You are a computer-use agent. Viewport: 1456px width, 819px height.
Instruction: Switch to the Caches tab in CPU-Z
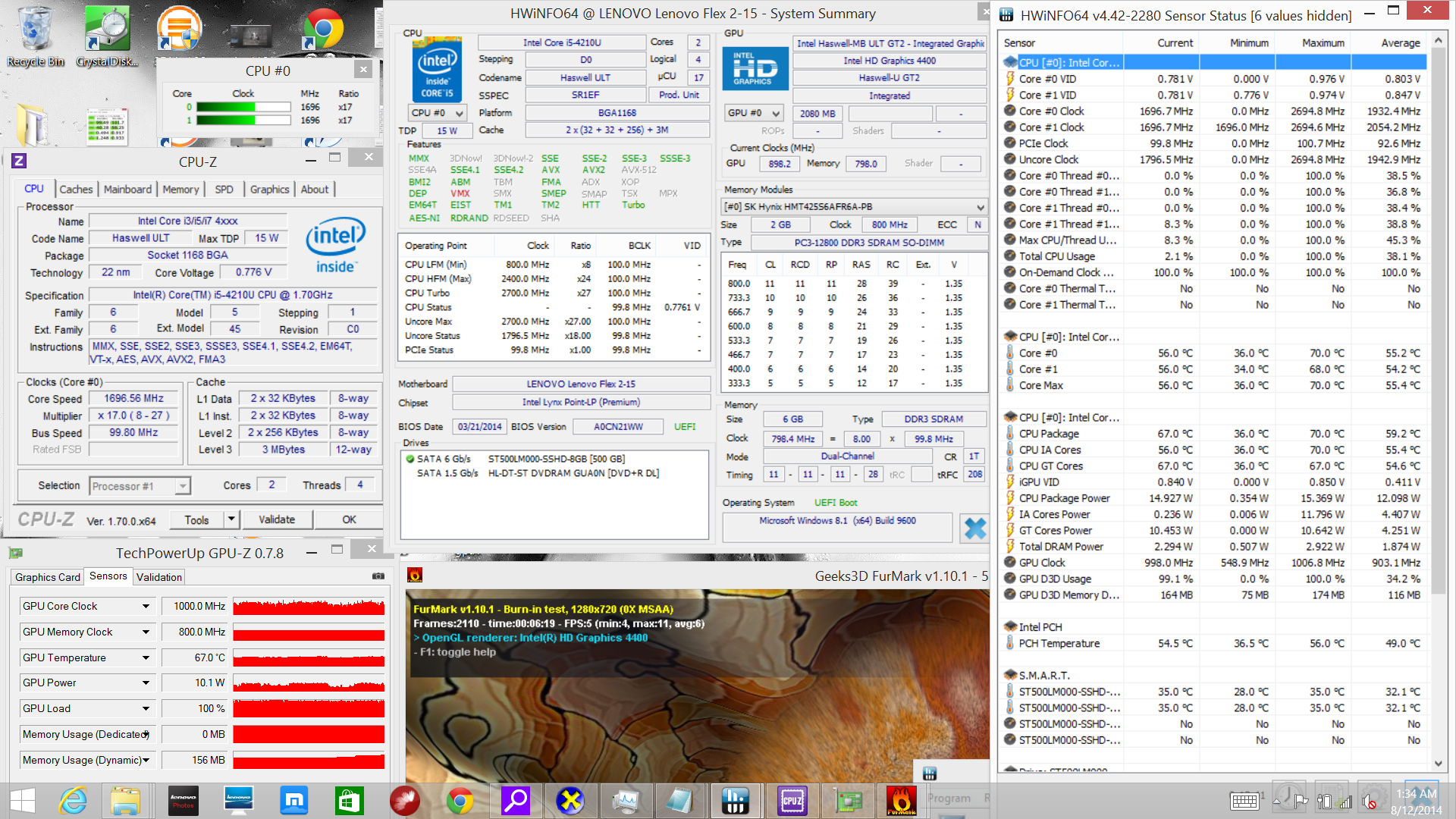(x=76, y=190)
